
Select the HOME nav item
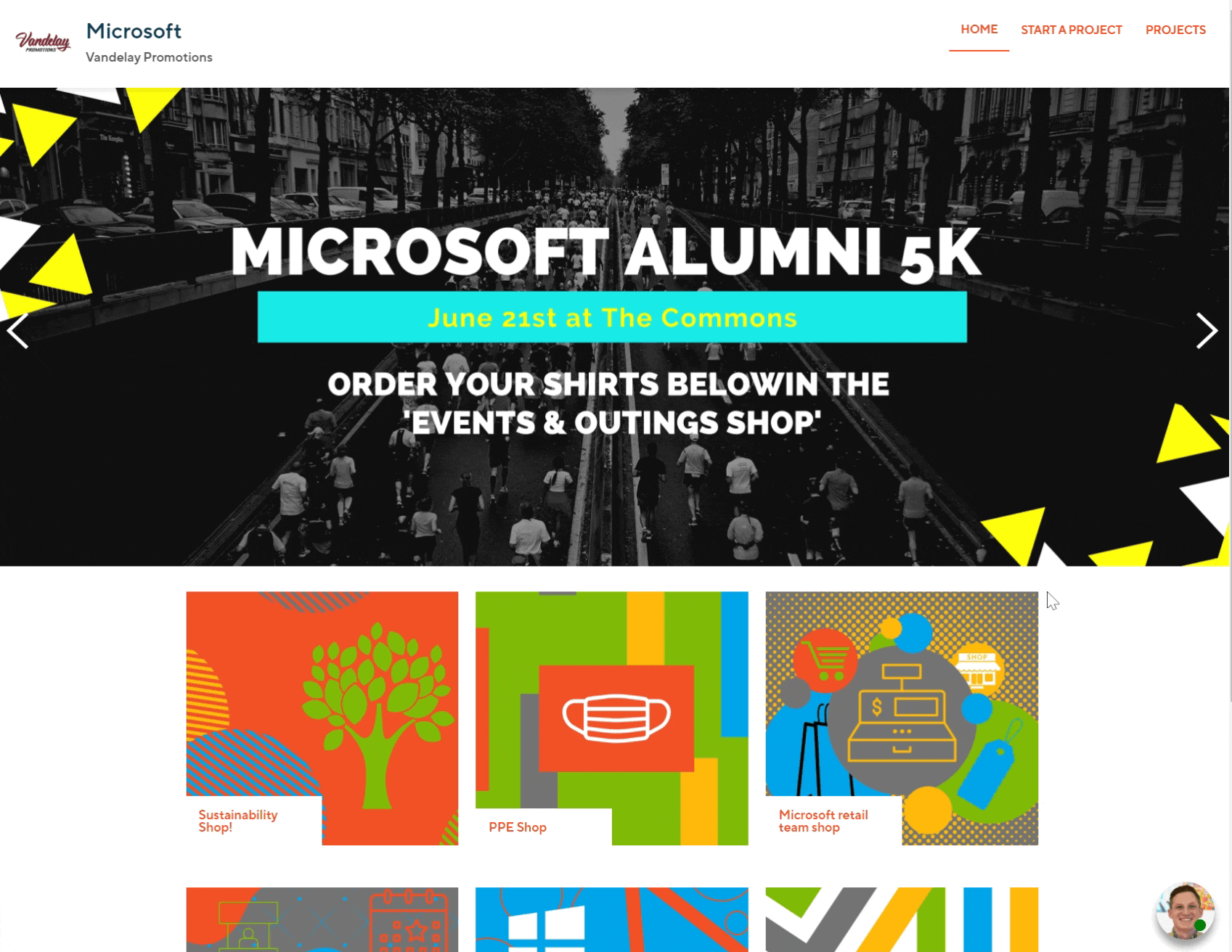click(x=979, y=30)
